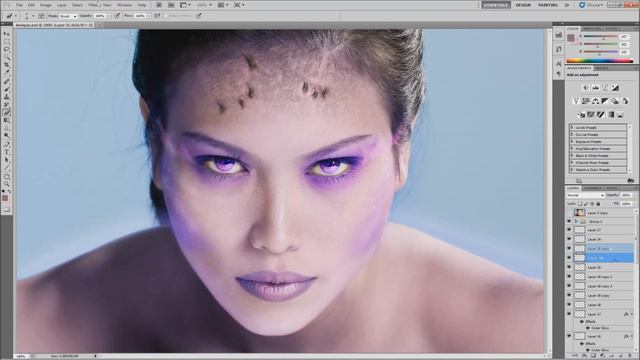Switch to the Masks tab
The height and width of the screenshot is (360, 640).
[601, 68]
